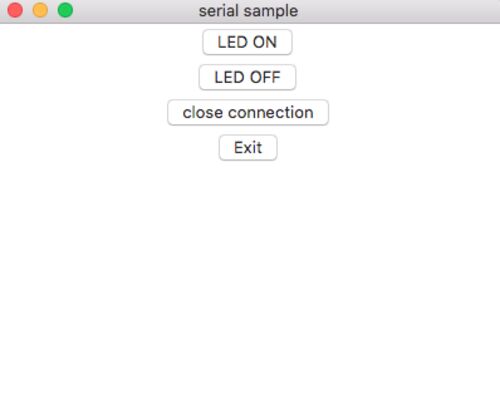Quit the app using Exit
This screenshot has height=398, width=500.
tap(248, 148)
